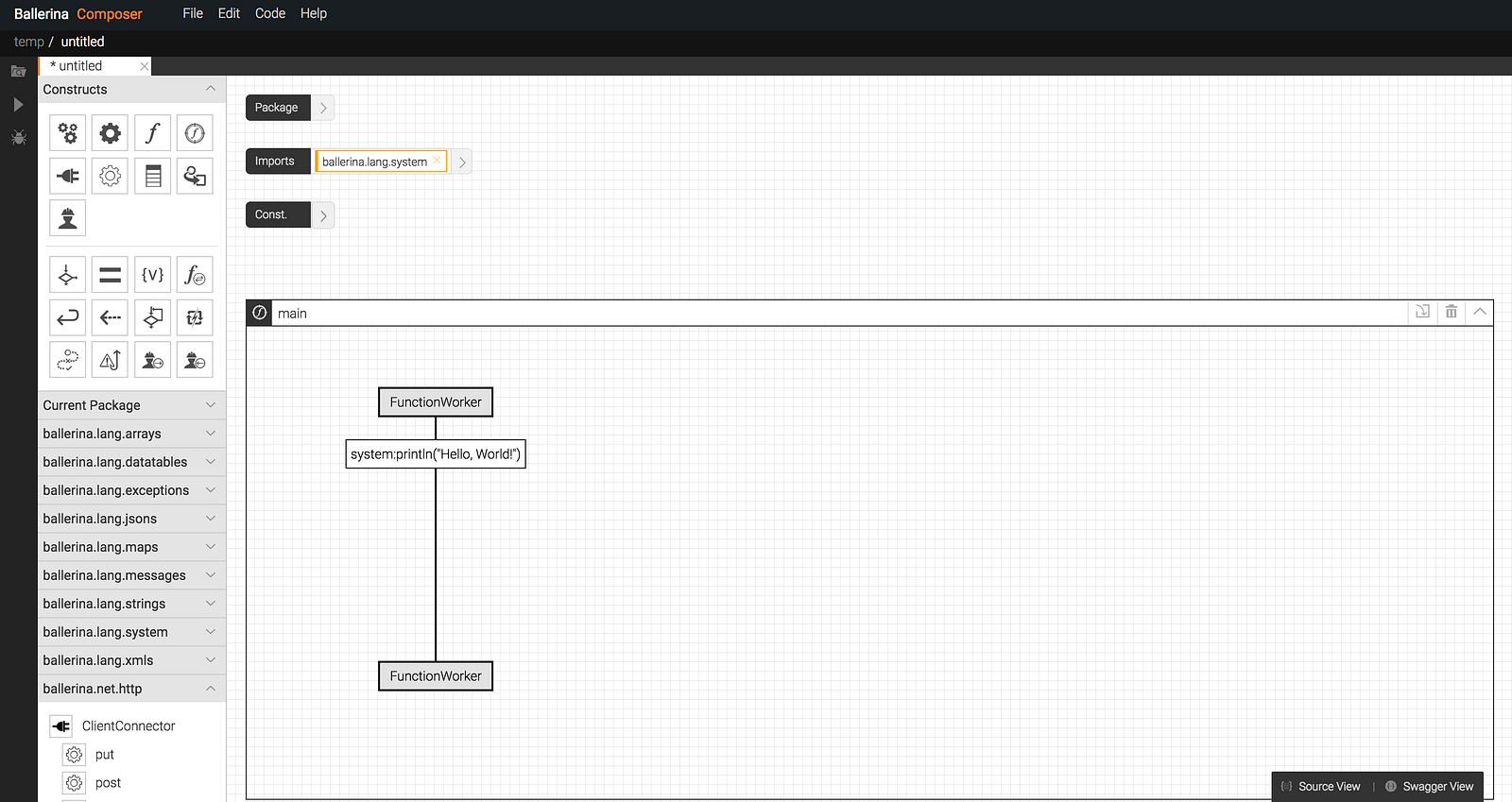Collapse ballerina.net.http package
Viewport: 1512px width, 802px height.
point(211,689)
